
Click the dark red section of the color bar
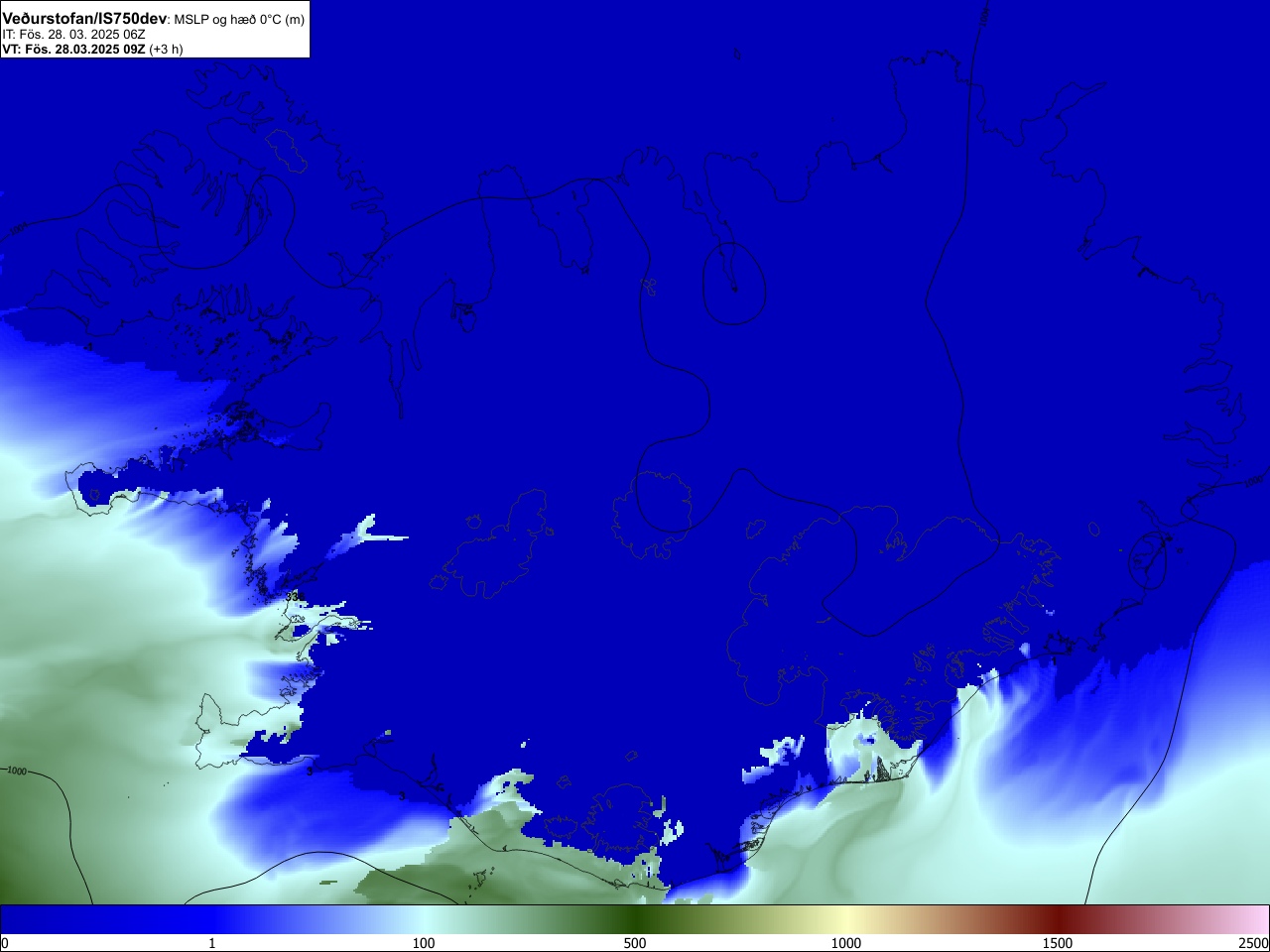pyautogui.click(x=1058, y=919)
